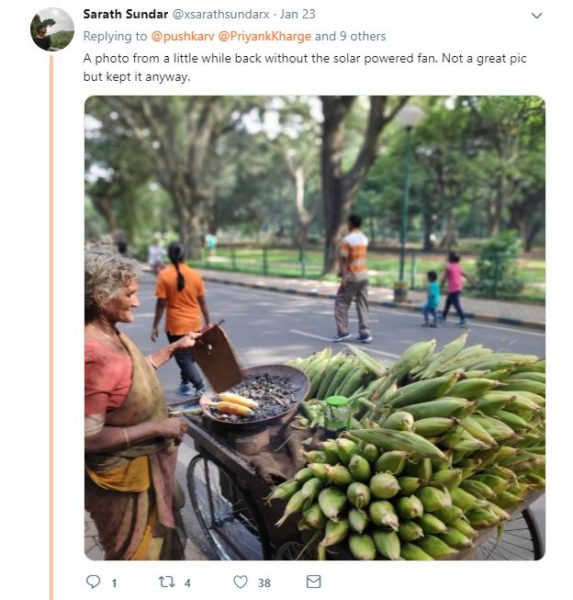Open the Jan 23 timestamp permalink

tap(297, 14)
